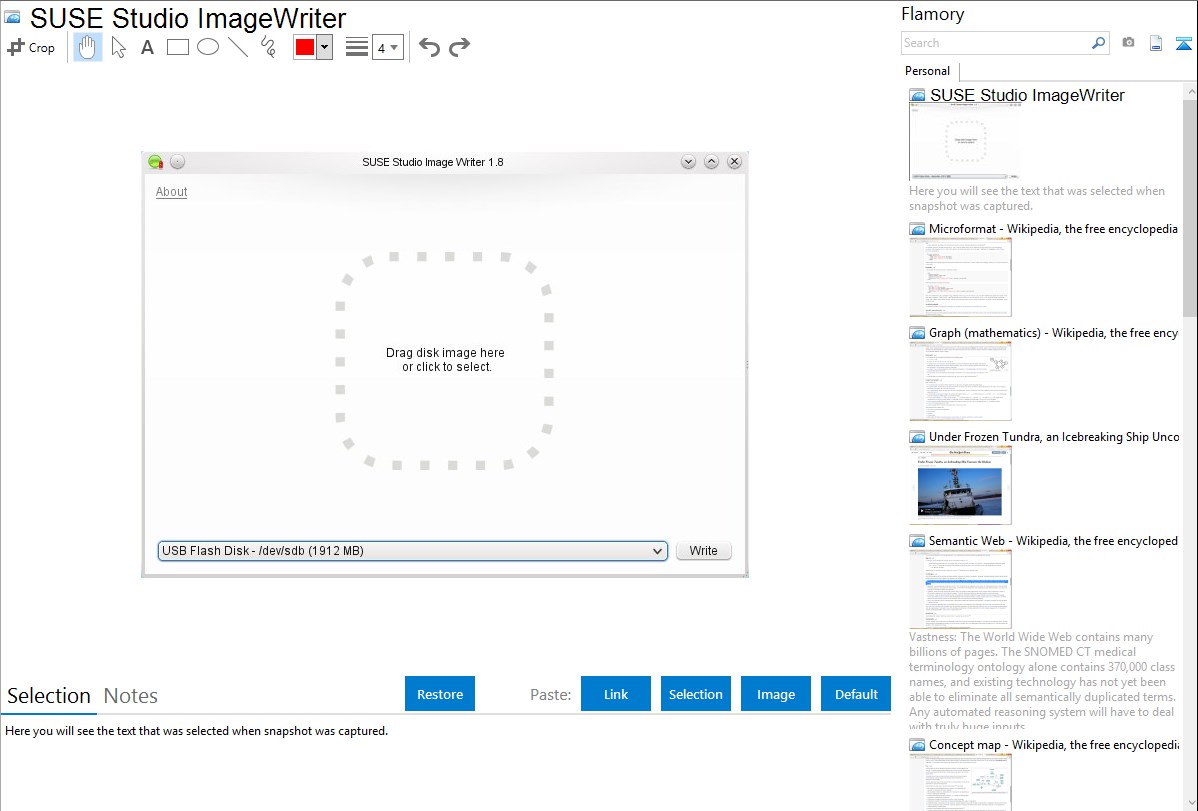1198x811 pixels.
Task: Click the line thickness icon
Action: (357, 47)
